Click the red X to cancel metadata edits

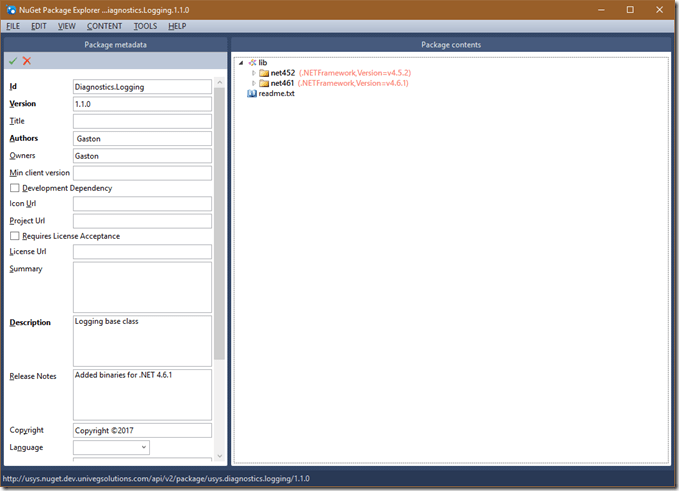coord(27,61)
